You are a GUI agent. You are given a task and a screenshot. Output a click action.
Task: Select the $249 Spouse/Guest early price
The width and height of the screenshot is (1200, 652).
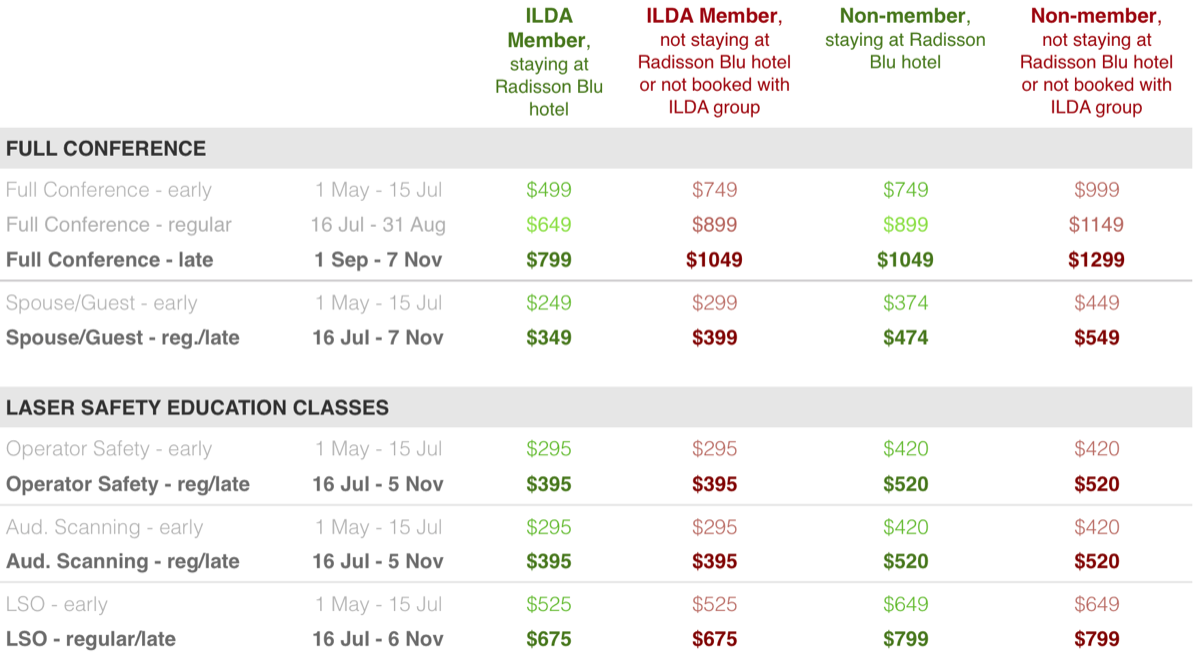point(549,303)
